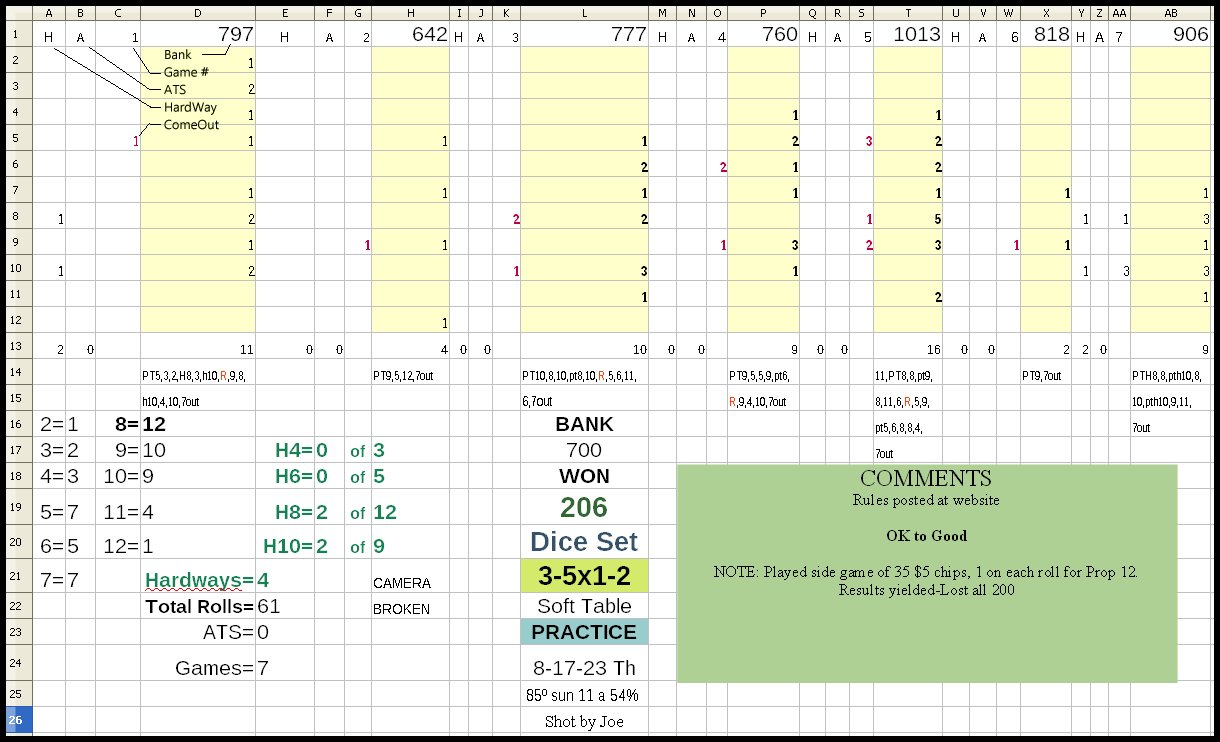The width and height of the screenshot is (1220, 742).
Task: Select the teal PRACTICE cell
Action: pyautogui.click(x=584, y=632)
